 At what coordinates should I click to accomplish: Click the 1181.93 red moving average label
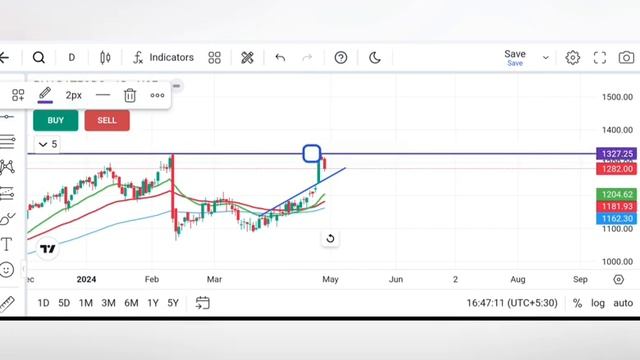pyautogui.click(x=616, y=207)
